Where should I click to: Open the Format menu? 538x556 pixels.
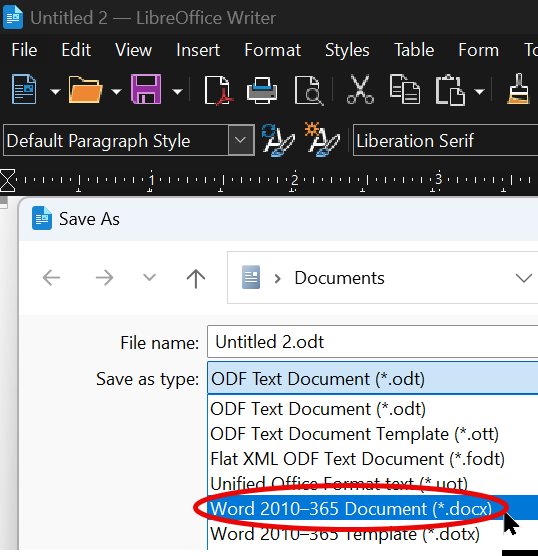pos(272,50)
